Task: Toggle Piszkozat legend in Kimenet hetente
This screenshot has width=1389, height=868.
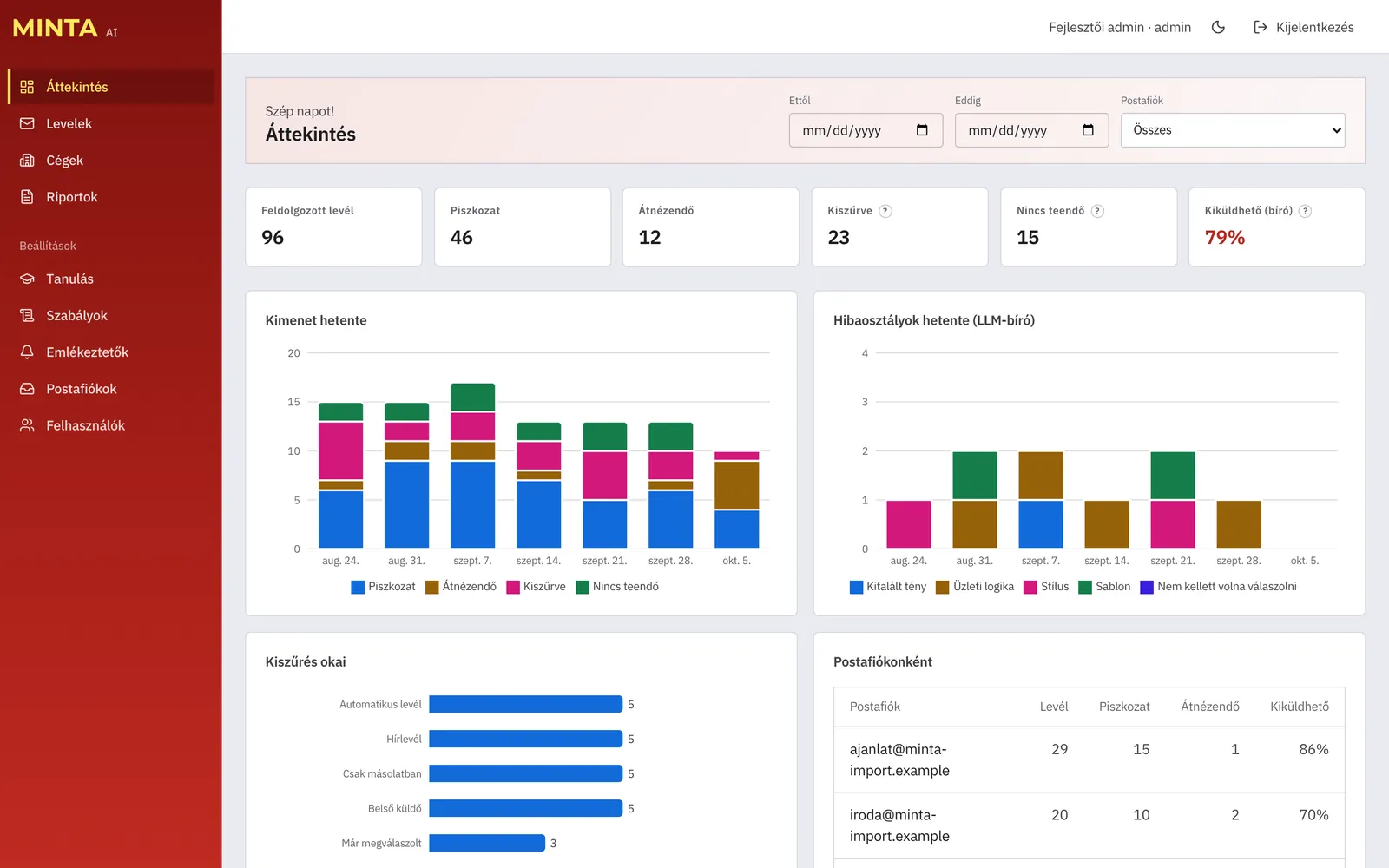Action: point(383,587)
